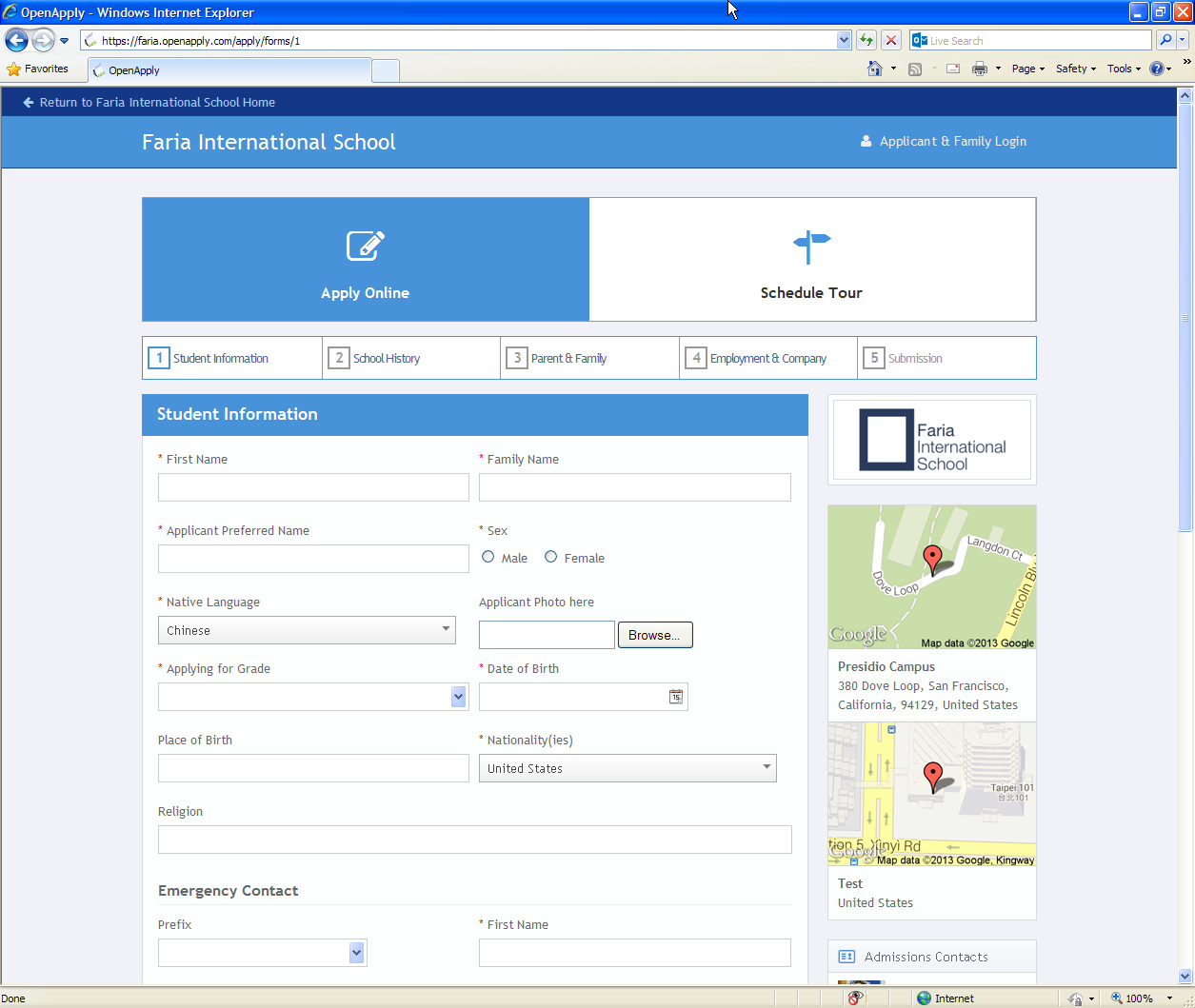
Task: Open the Favorites star
Action: coord(13,69)
